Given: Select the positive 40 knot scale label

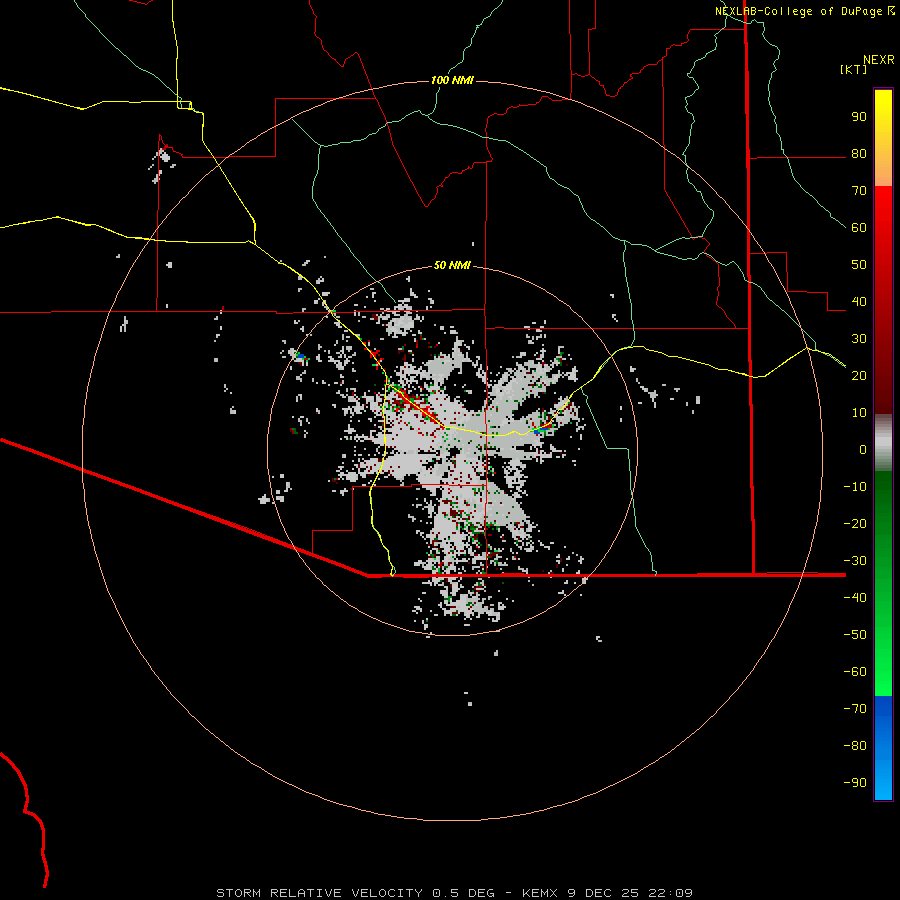Looking at the screenshot, I should (x=859, y=301).
